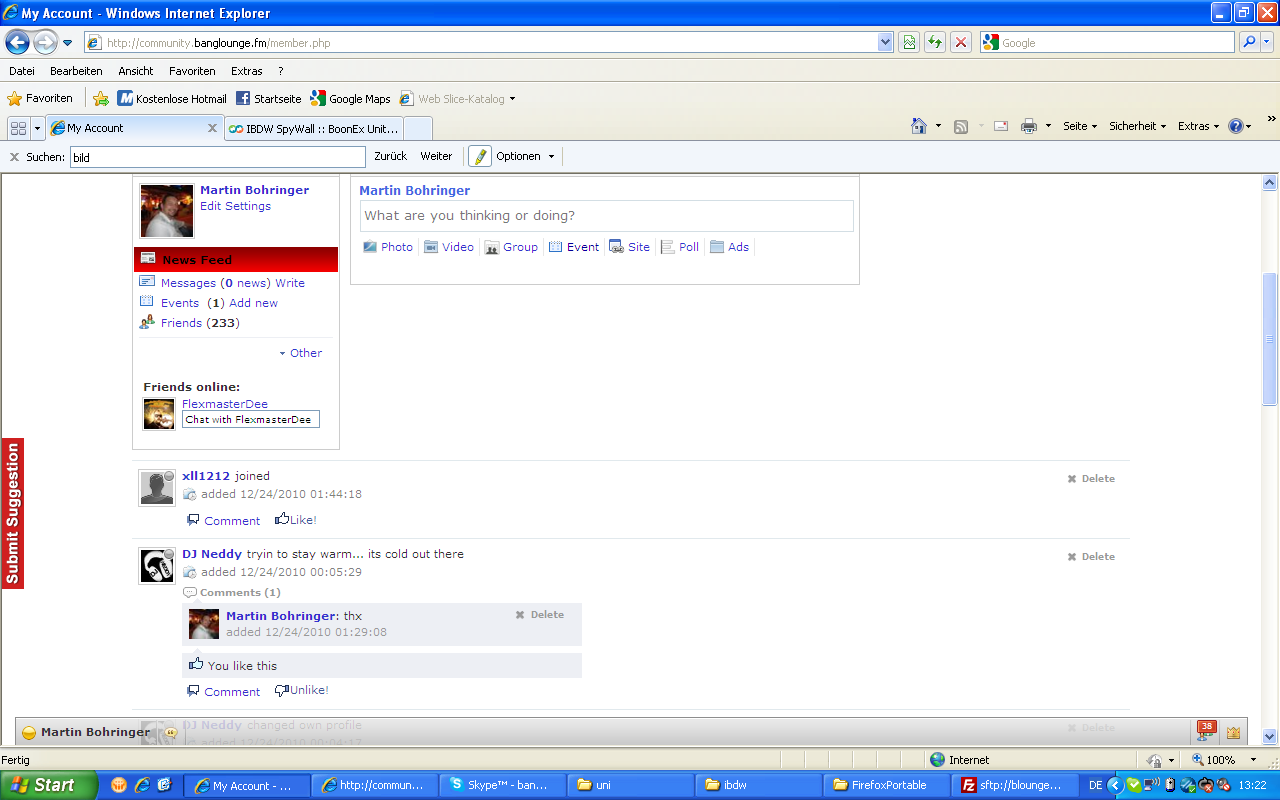Image resolution: width=1280 pixels, height=800 pixels.
Task: Click the Edit Settings link
Action: (235, 206)
